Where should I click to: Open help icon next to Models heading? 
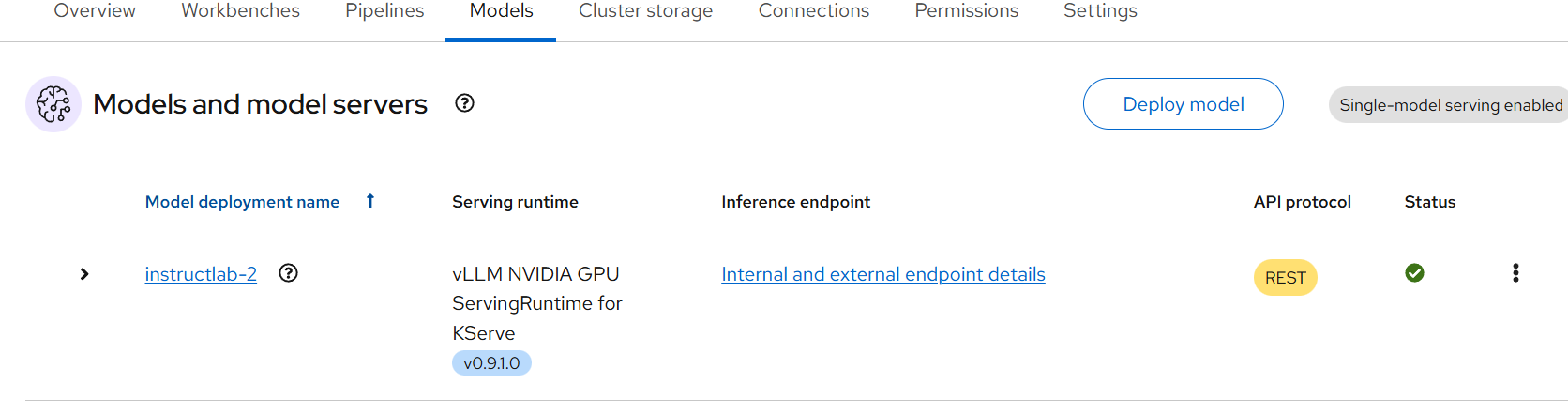tap(464, 103)
